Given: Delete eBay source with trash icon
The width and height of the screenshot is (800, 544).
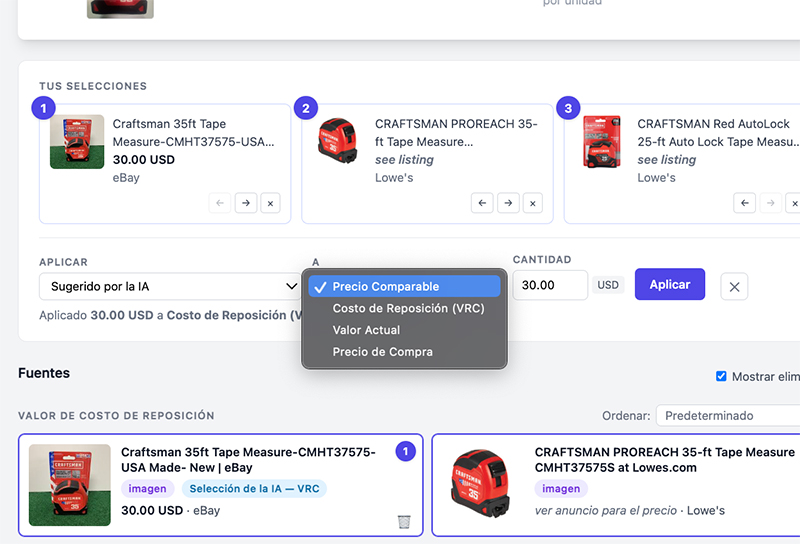Looking at the screenshot, I should [404, 522].
